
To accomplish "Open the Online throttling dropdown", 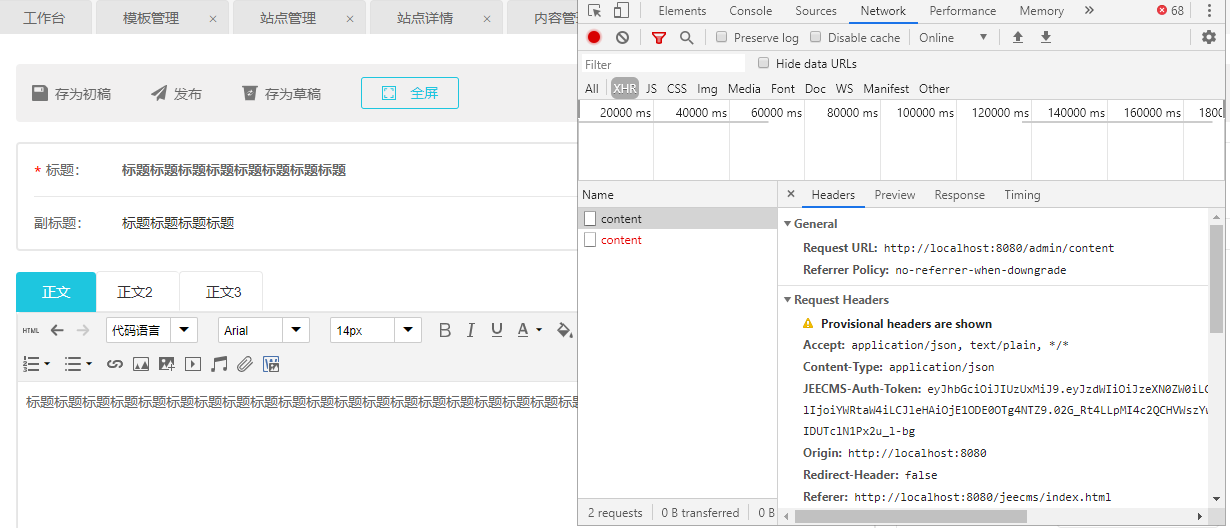I will pyautogui.click(x=954, y=38).
